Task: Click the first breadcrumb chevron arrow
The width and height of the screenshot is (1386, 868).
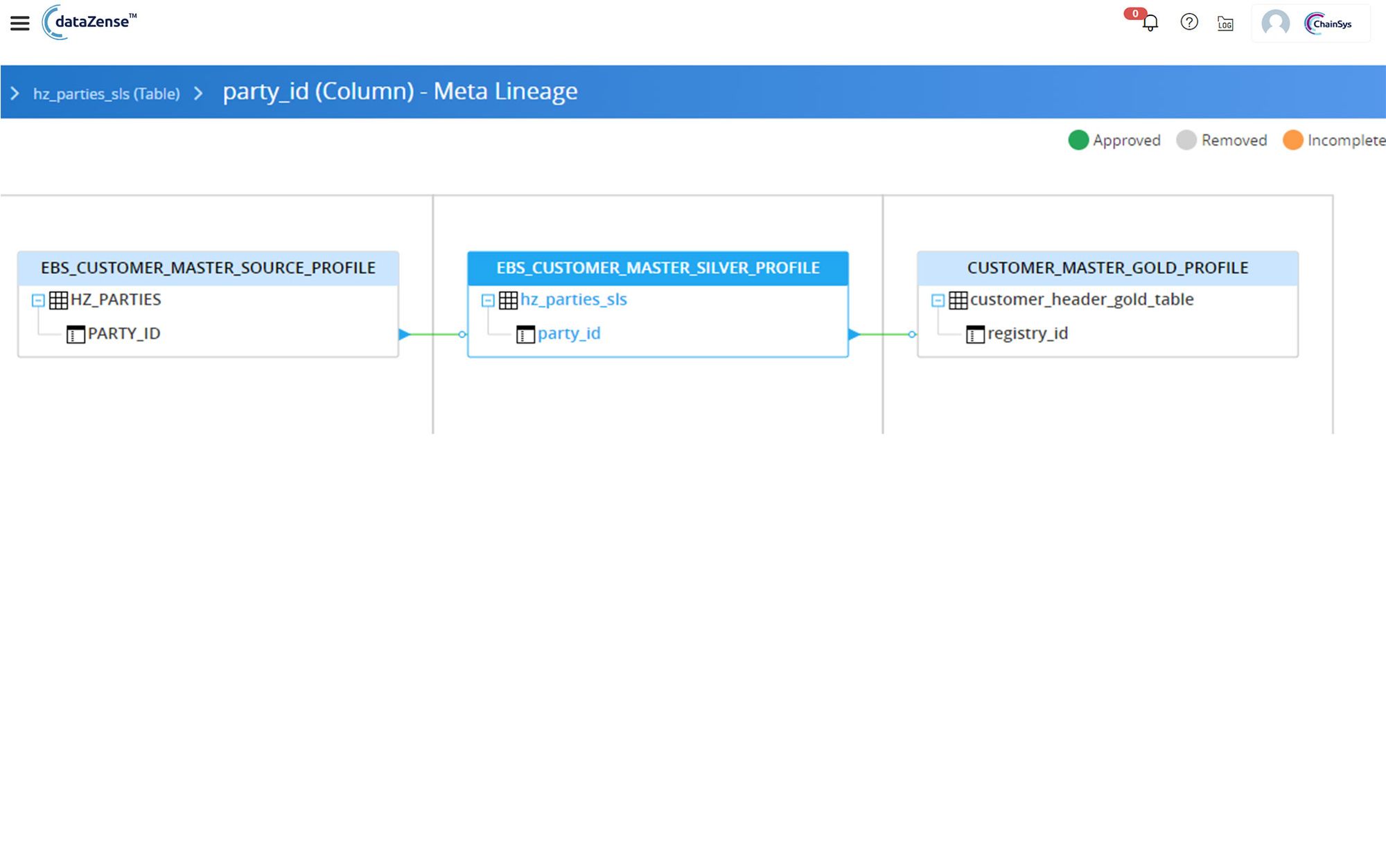Action: click(15, 93)
